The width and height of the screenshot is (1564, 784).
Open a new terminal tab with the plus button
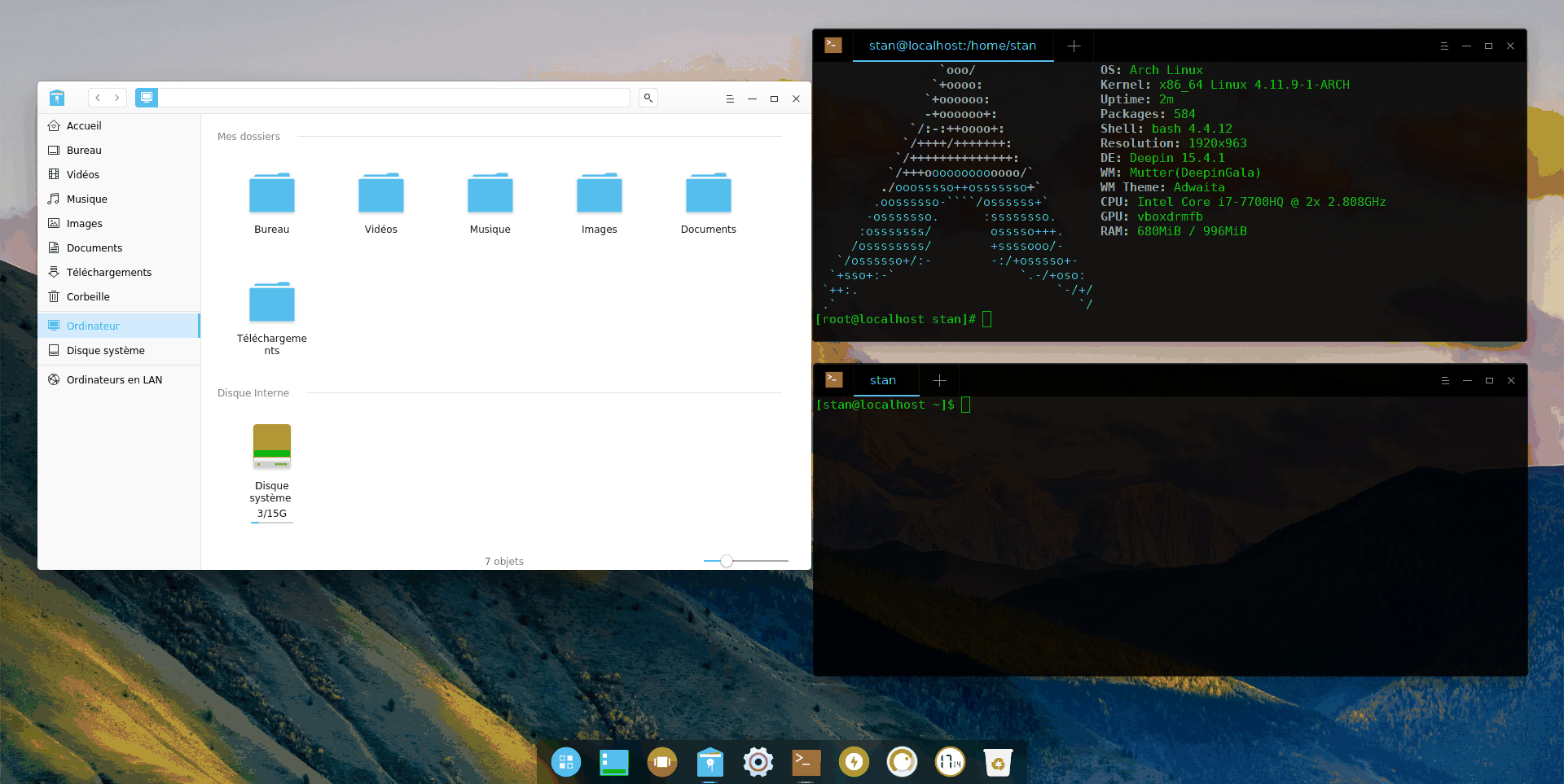[x=1073, y=46]
